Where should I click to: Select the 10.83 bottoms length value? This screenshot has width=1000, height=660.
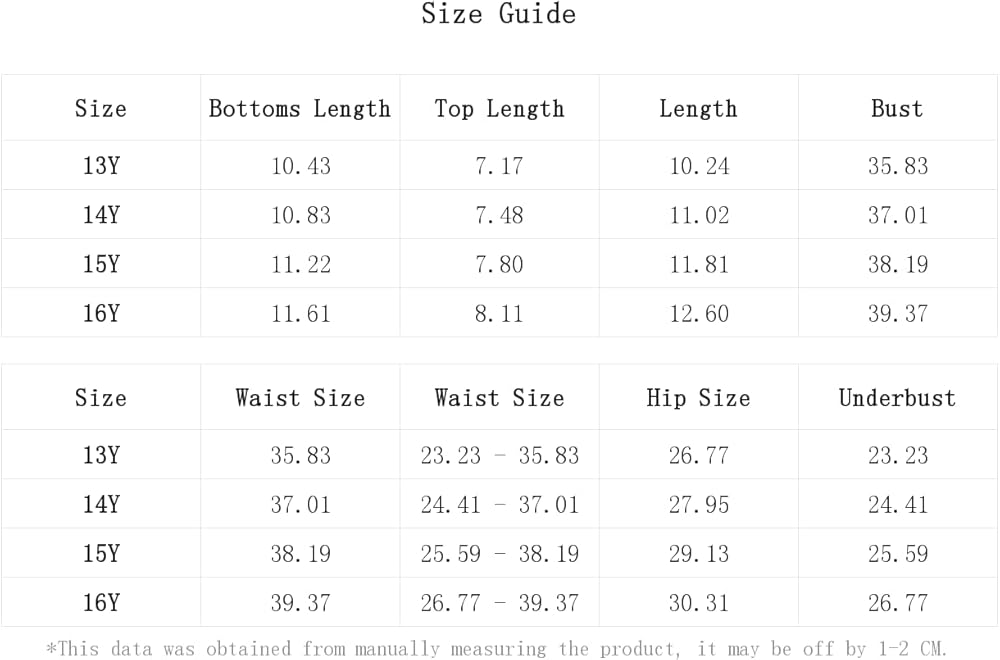300,215
